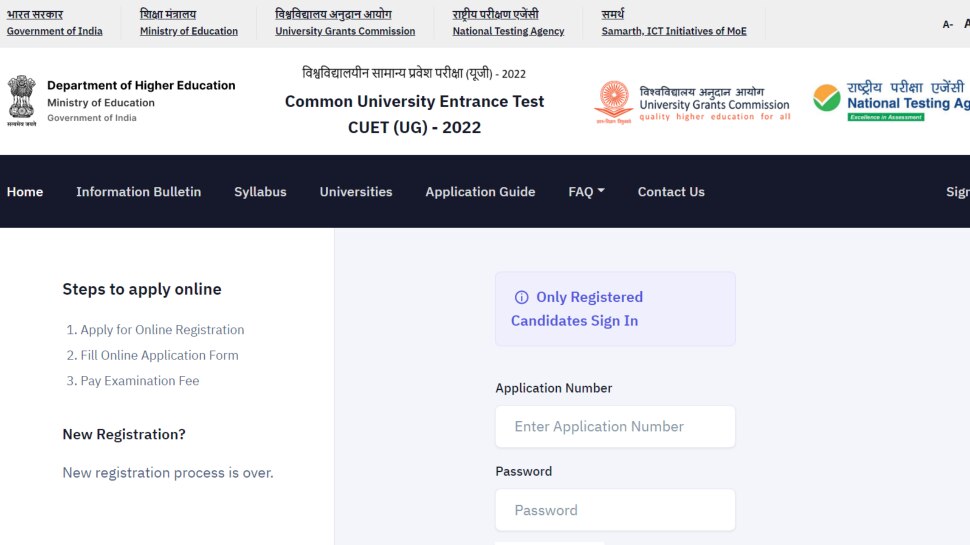The width and height of the screenshot is (970, 545).
Task: Click the 'Password' field label
Action: 523,471
